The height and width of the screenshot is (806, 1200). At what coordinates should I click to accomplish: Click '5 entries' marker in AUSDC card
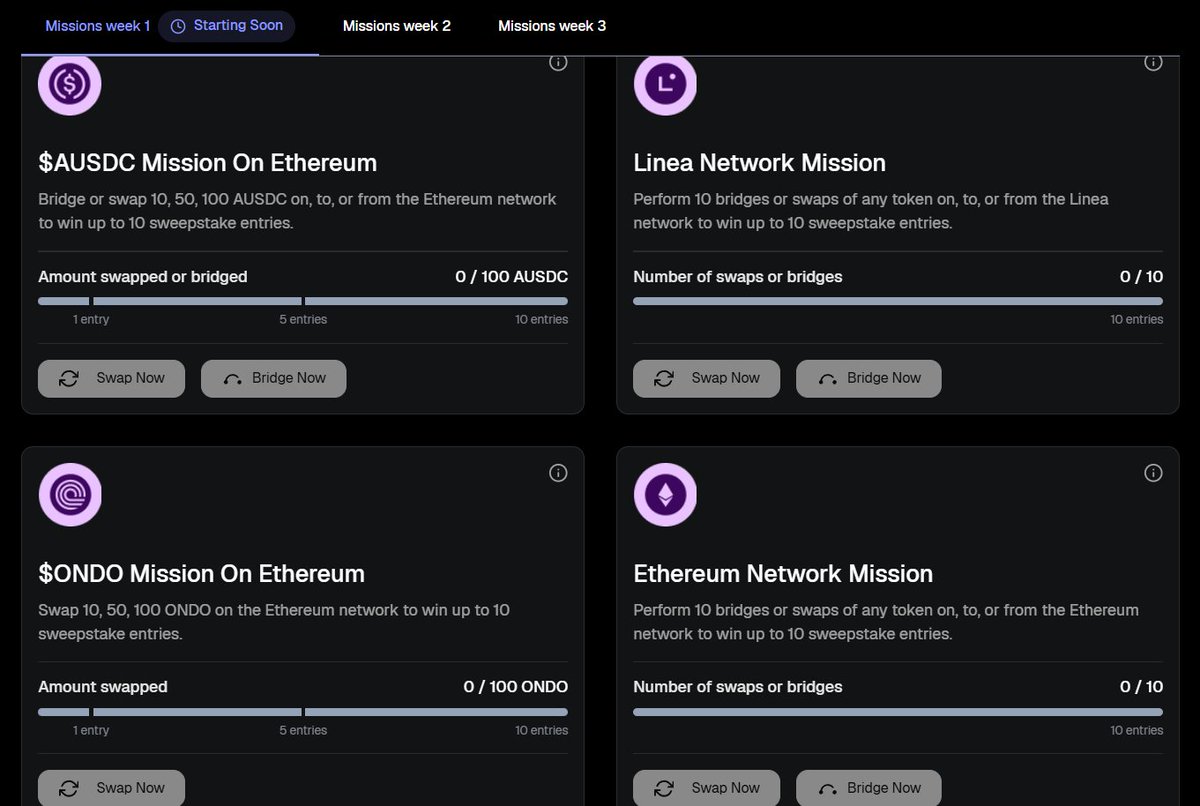tap(303, 320)
